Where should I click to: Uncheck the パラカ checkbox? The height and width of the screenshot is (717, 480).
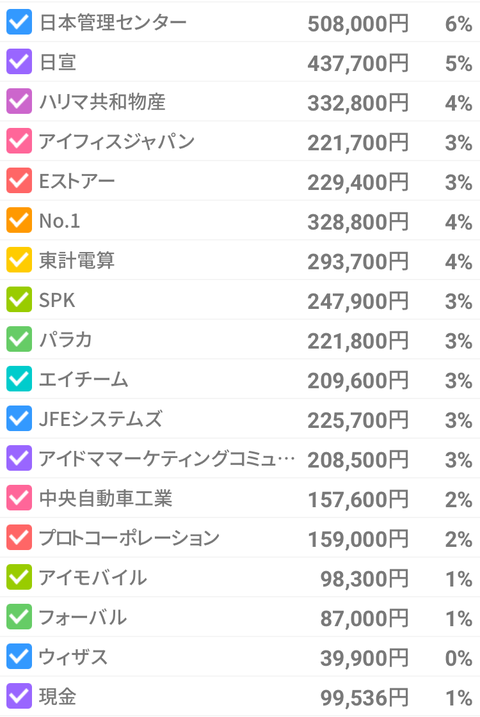(x=19, y=339)
